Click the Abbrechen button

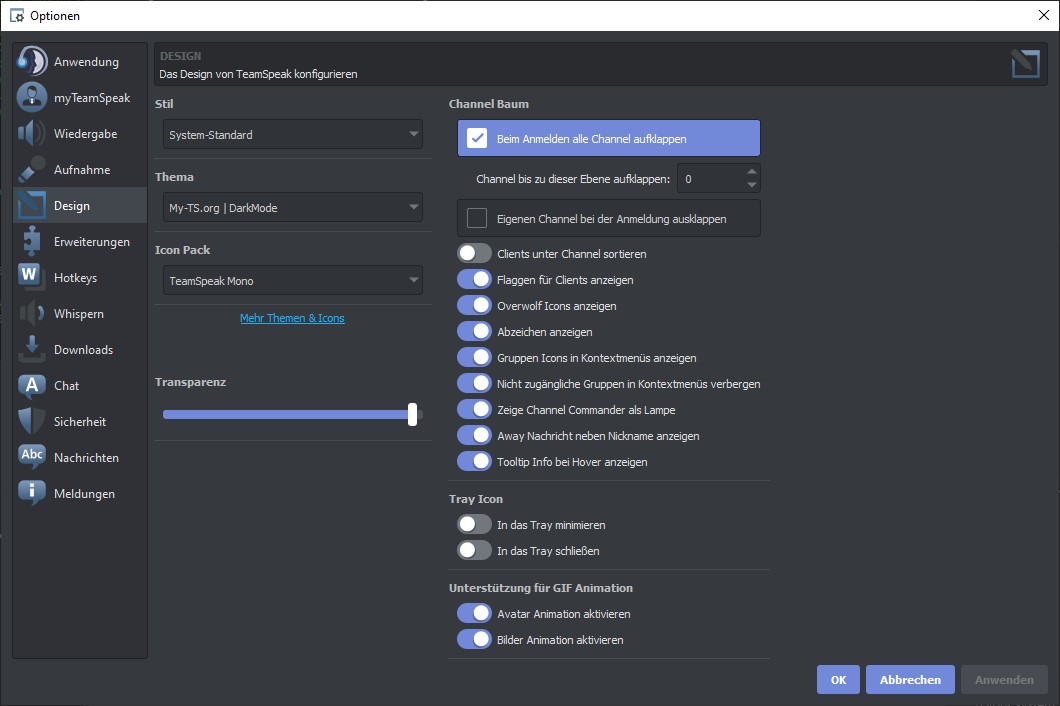tap(910, 680)
